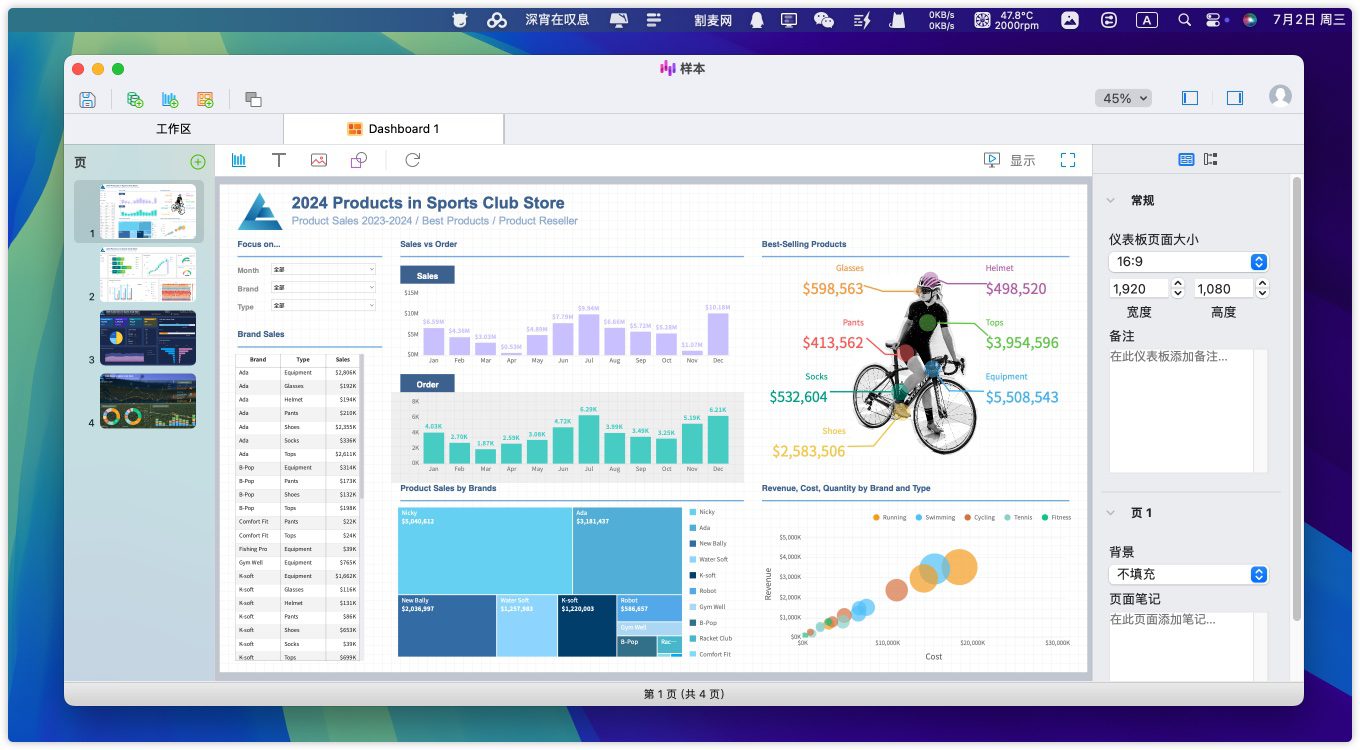The width and height of the screenshot is (1360, 750).
Task: Insert a chart with the bar chart tool
Action: pyautogui.click(x=239, y=160)
